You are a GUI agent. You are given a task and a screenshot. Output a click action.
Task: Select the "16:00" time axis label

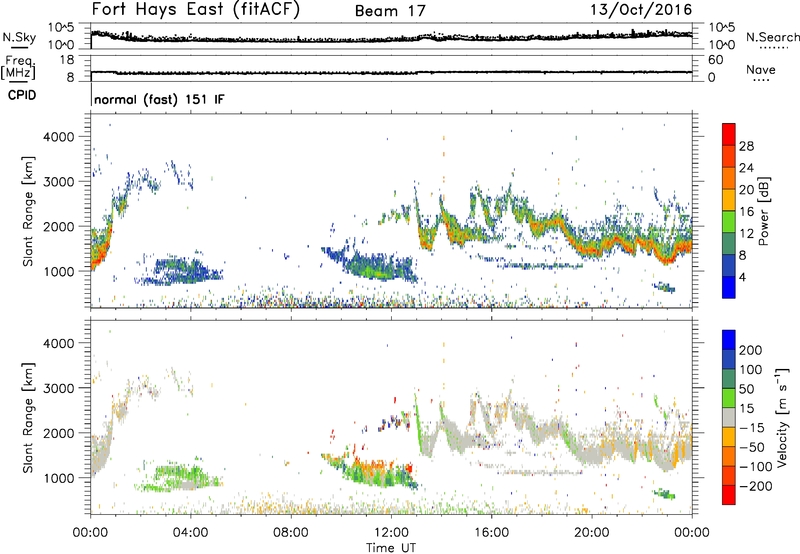pos(491,533)
